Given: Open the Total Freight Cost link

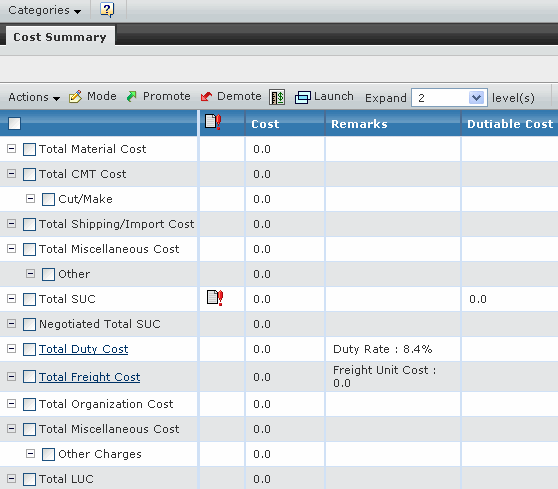Looking at the screenshot, I should 89,377.
